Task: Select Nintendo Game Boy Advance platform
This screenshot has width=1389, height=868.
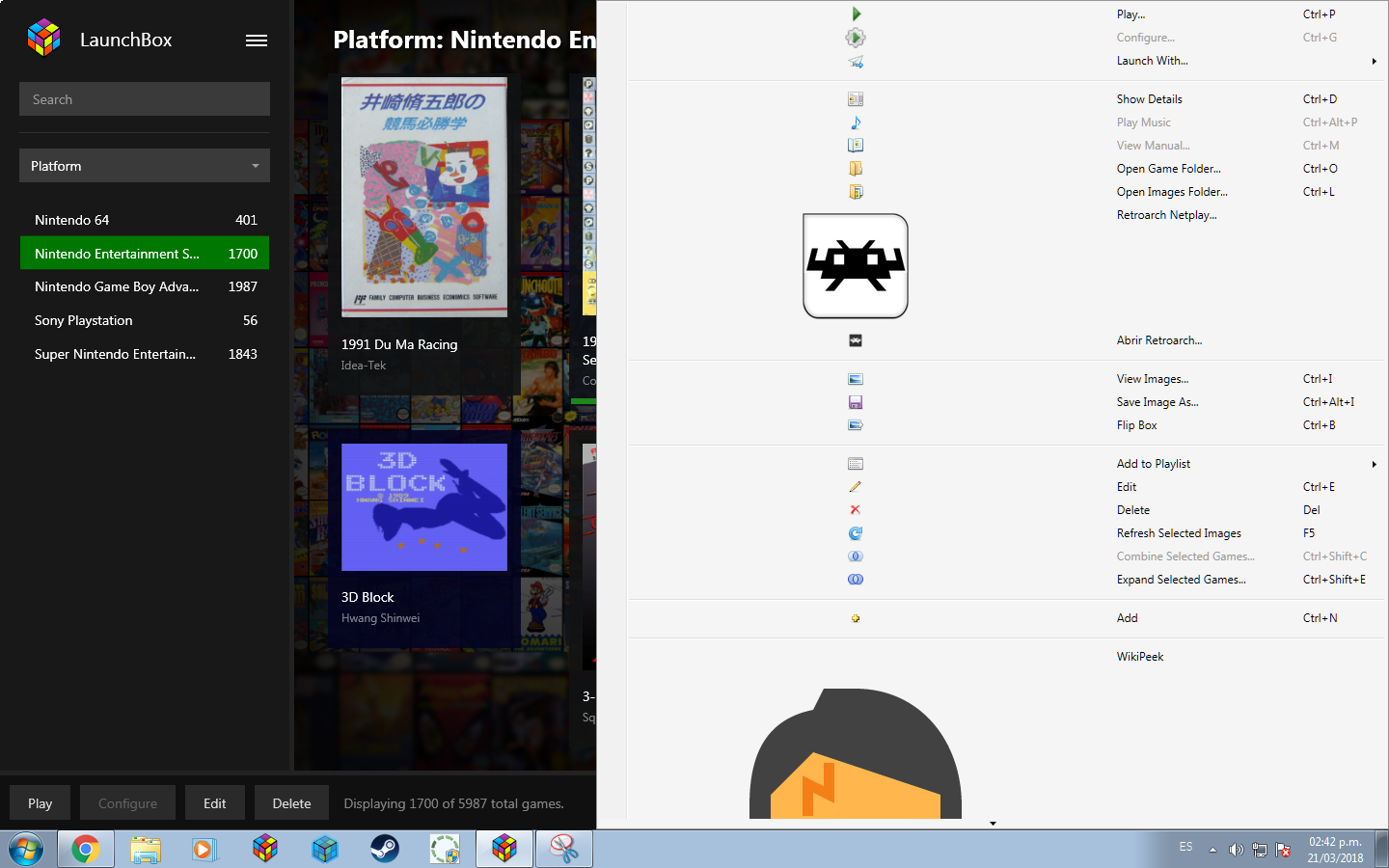Action: point(145,286)
